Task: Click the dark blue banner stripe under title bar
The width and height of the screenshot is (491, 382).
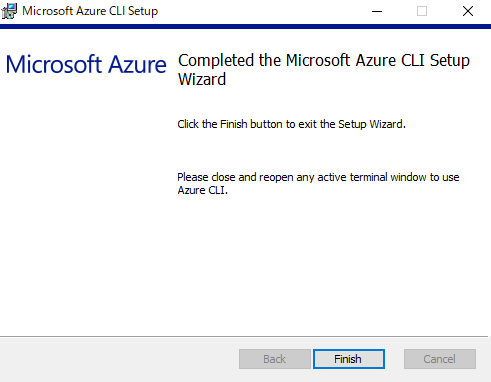Action: pyautogui.click(x=245, y=26)
